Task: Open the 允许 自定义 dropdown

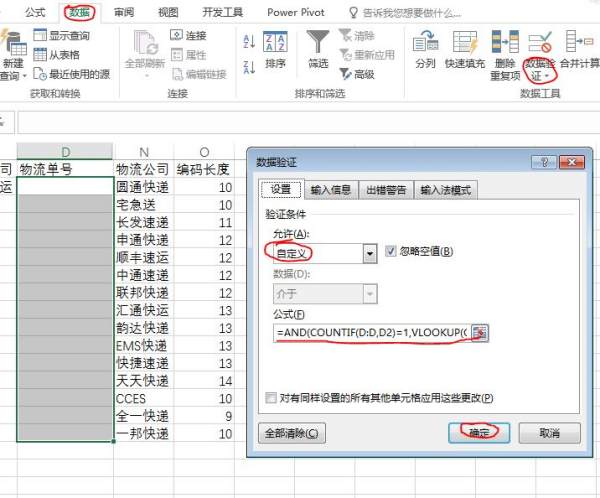Action: (x=370, y=253)
